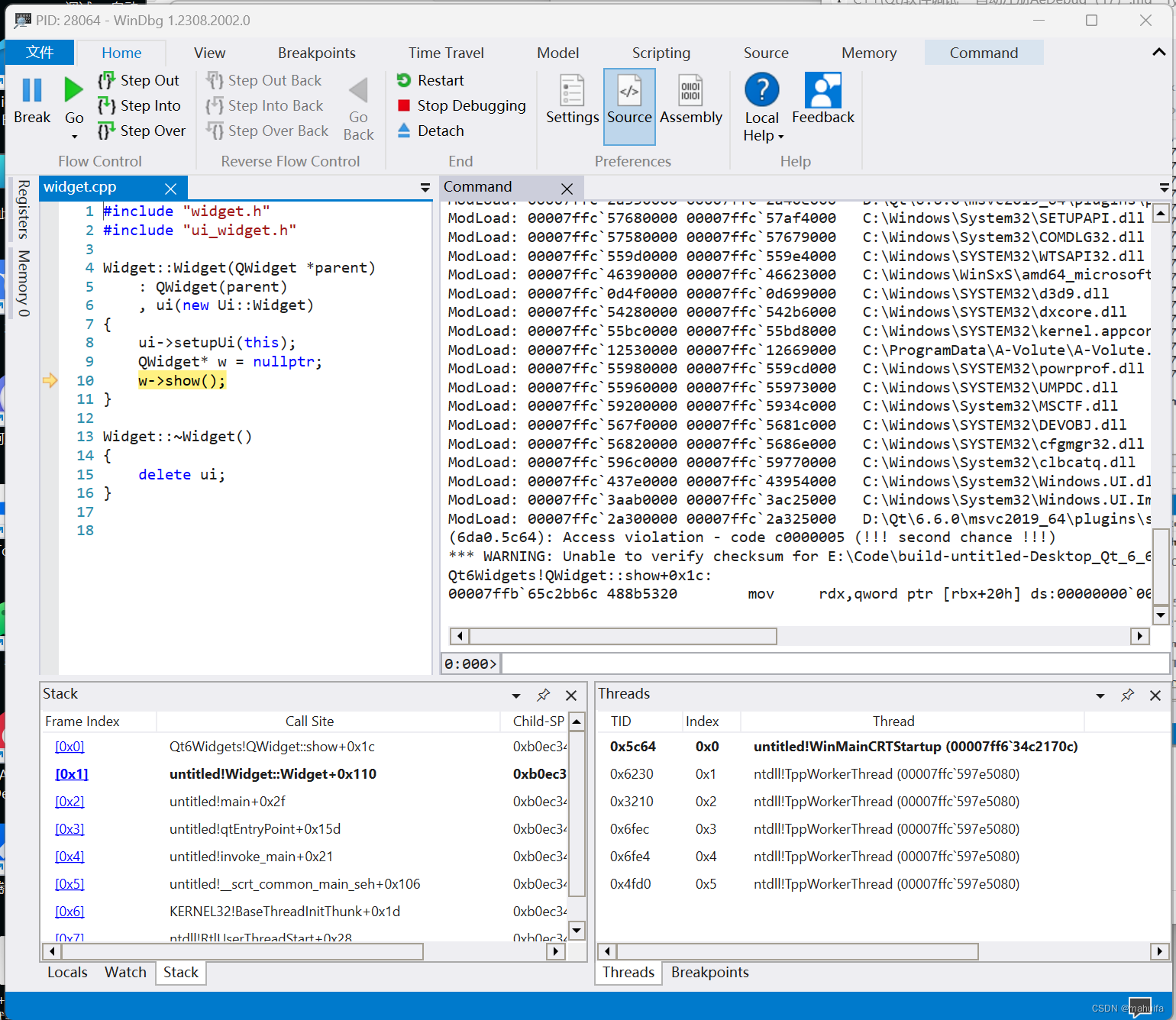The width and height of the screenshot is (1176, 1020).
Task: Select stack frame [0x3]
Action: pyautogui.click(x=69, y=829)
